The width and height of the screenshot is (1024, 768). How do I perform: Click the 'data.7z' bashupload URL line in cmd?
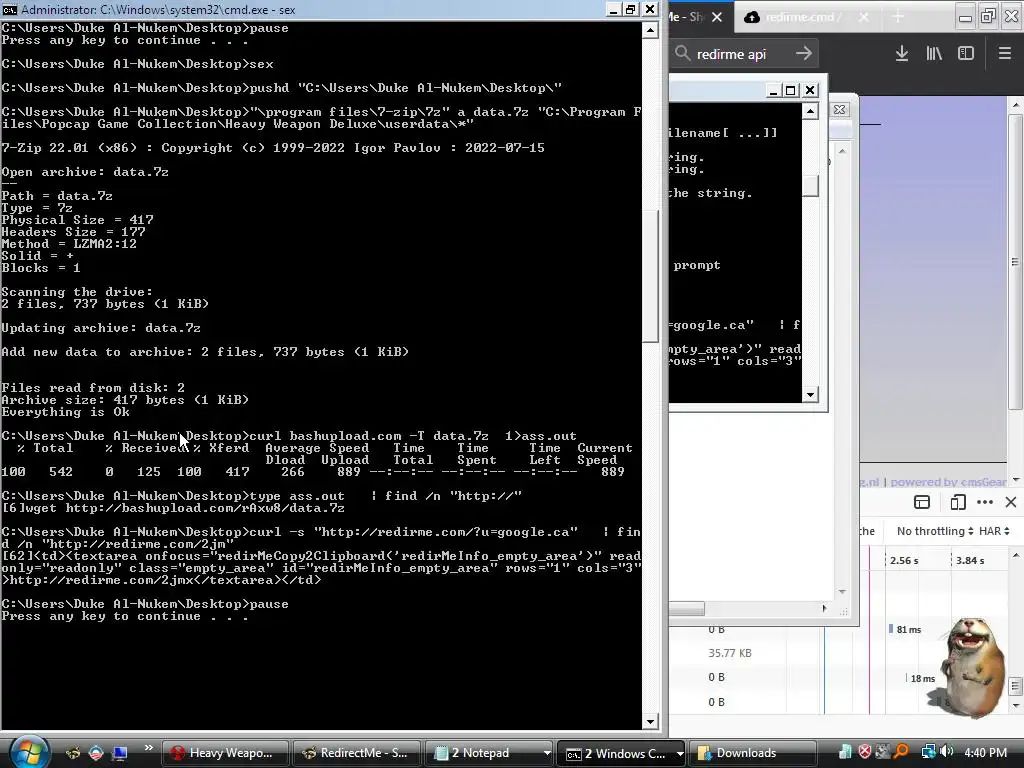(173, 507)
